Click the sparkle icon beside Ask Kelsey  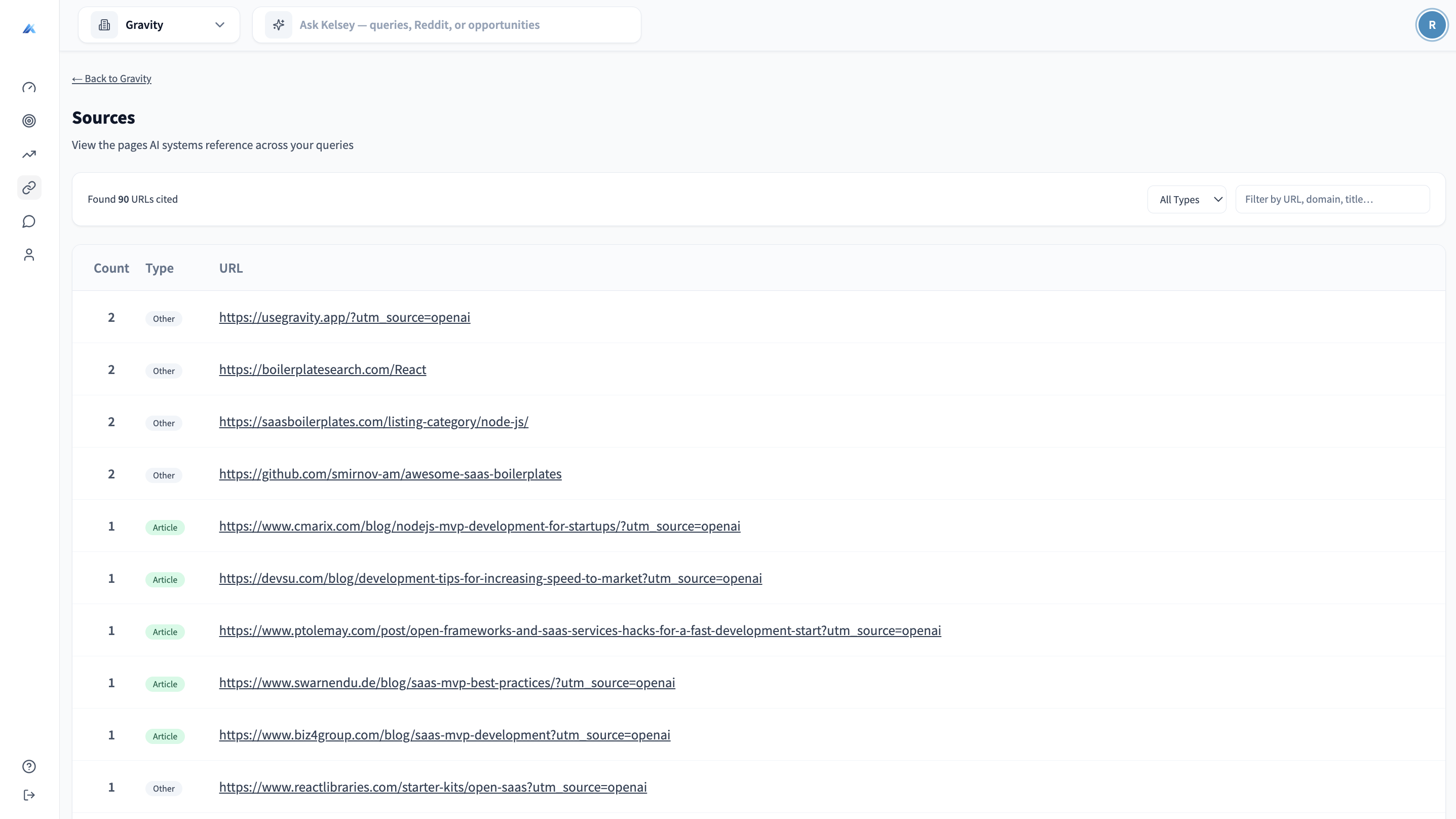tap(279, 25)
